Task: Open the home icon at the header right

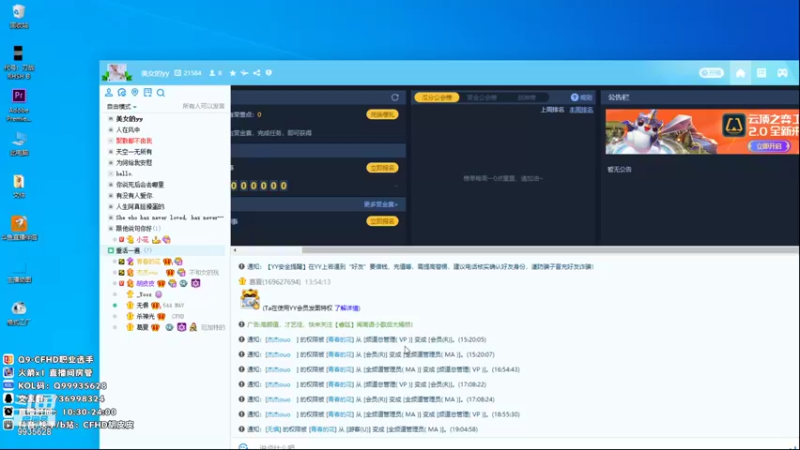Action: point(740,73)
